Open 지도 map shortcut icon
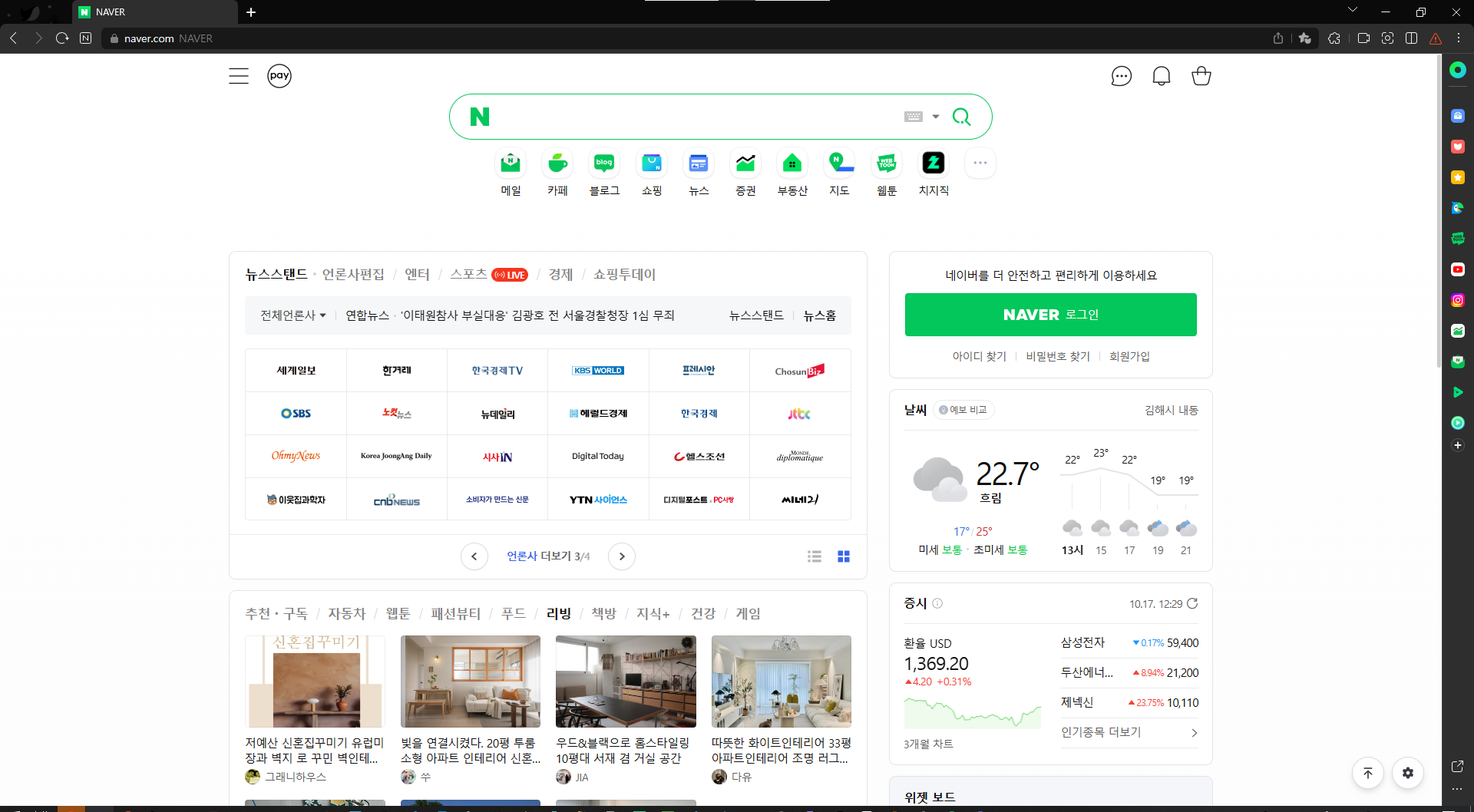This screenshot has height=812, width=1474. 839,163
